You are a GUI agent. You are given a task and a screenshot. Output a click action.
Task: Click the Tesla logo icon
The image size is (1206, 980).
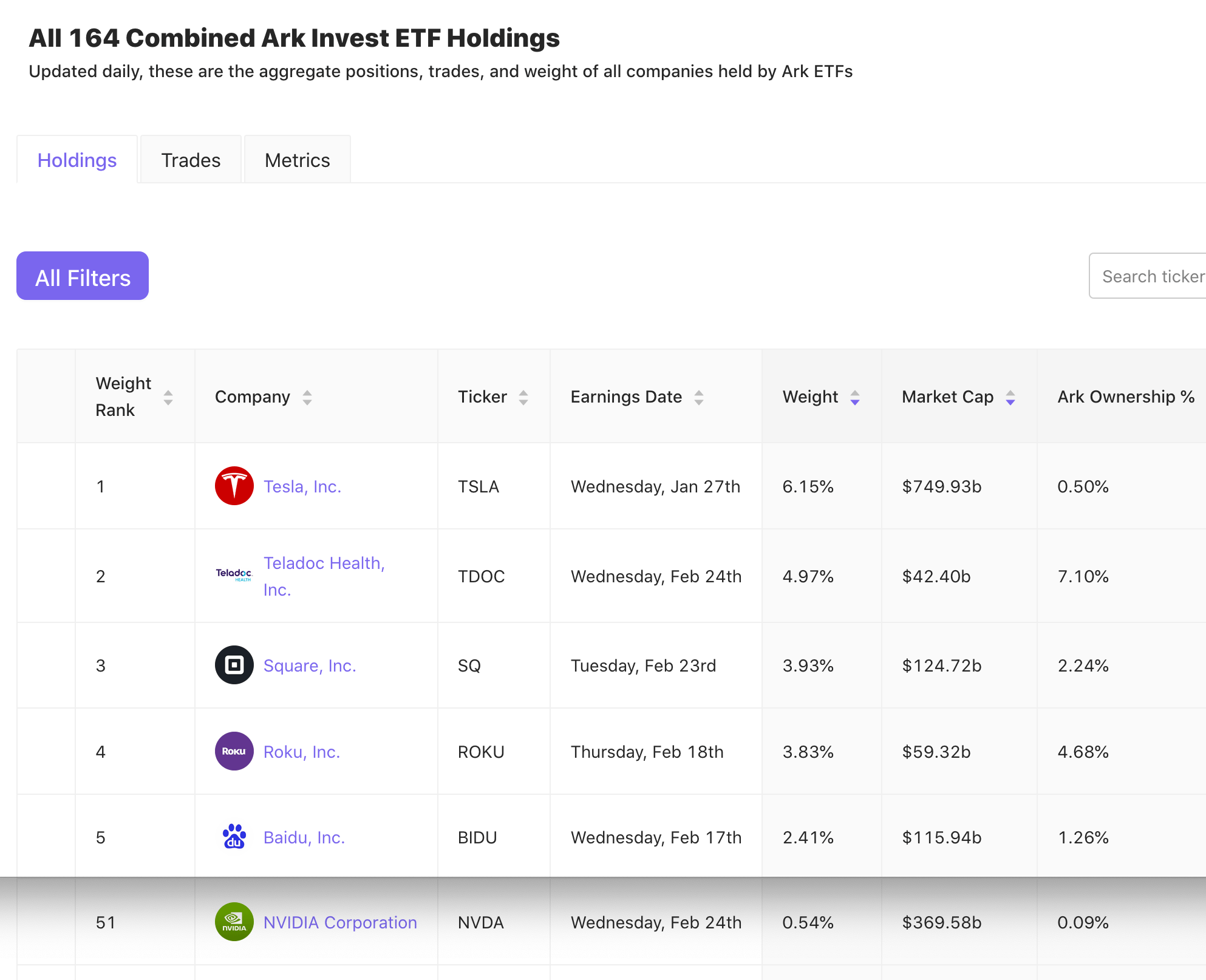pyautogui.click(x=234, y=486)
